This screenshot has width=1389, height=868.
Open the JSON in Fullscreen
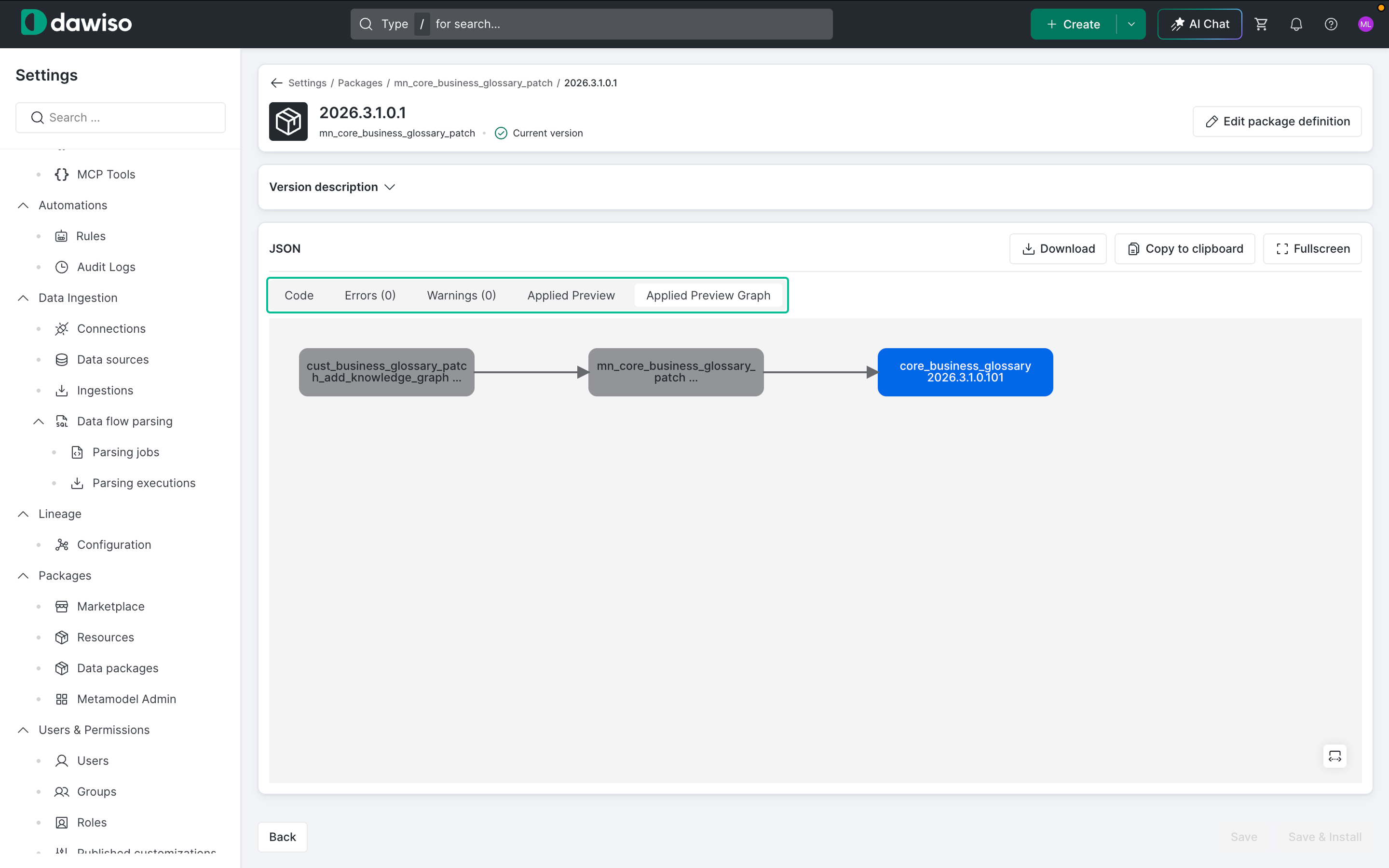(x=1312, y=248)
